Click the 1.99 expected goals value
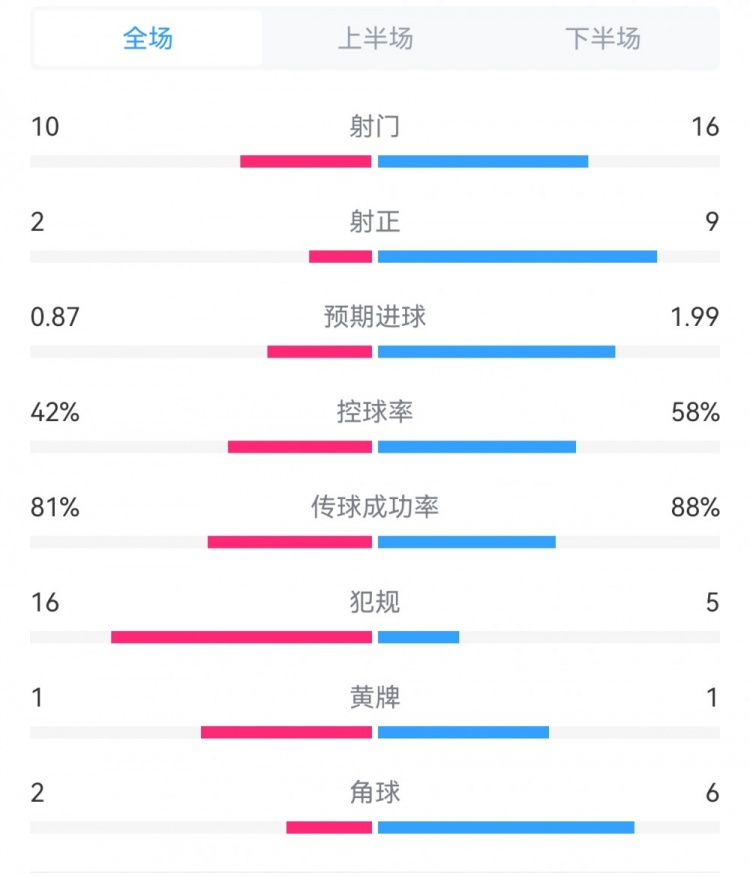Viewport: 750px width, 876px height. [x=695, y=317]
